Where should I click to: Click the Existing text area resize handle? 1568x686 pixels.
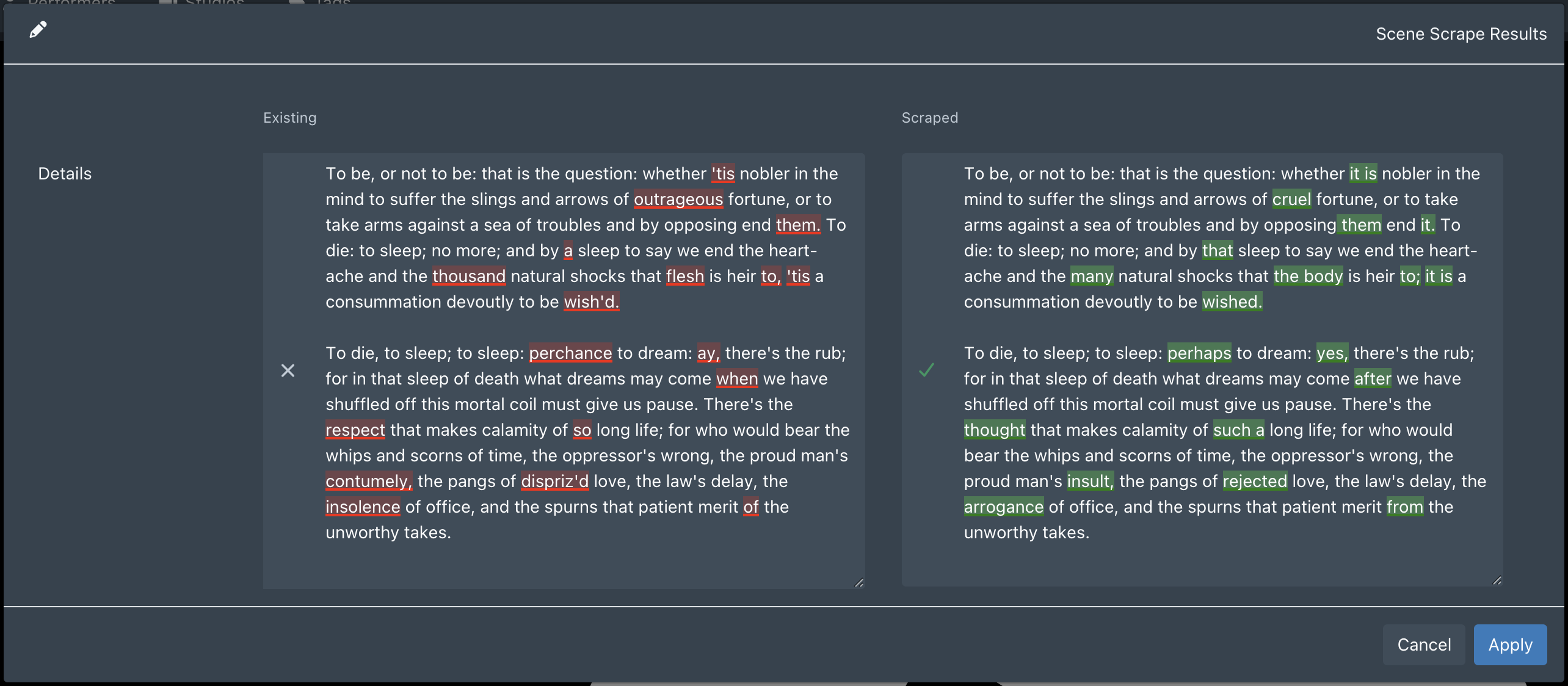pos(858,583)
